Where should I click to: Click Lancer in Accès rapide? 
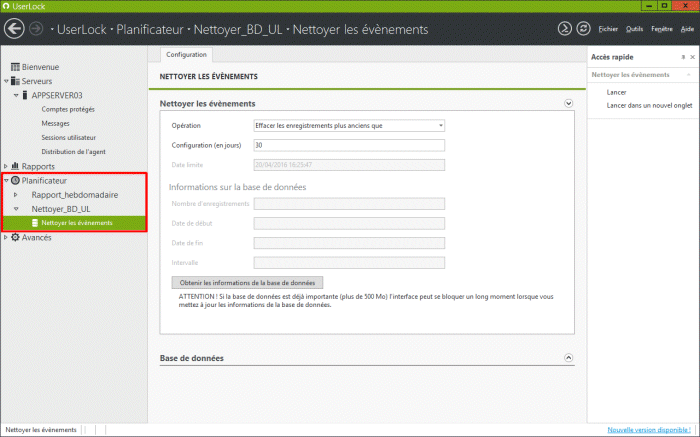click(x=616, y=92)
